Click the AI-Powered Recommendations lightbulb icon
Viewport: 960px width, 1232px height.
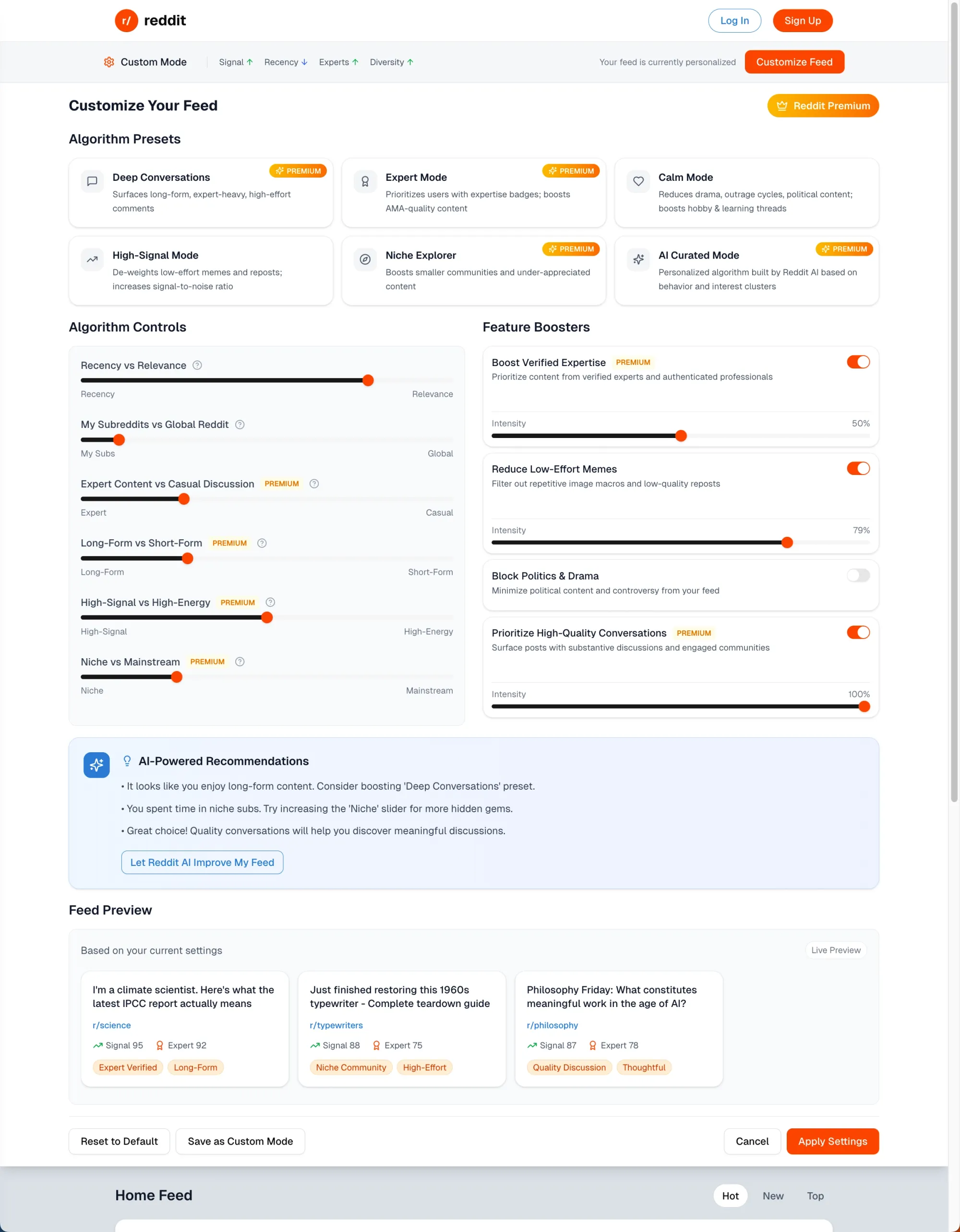[127, 760]
